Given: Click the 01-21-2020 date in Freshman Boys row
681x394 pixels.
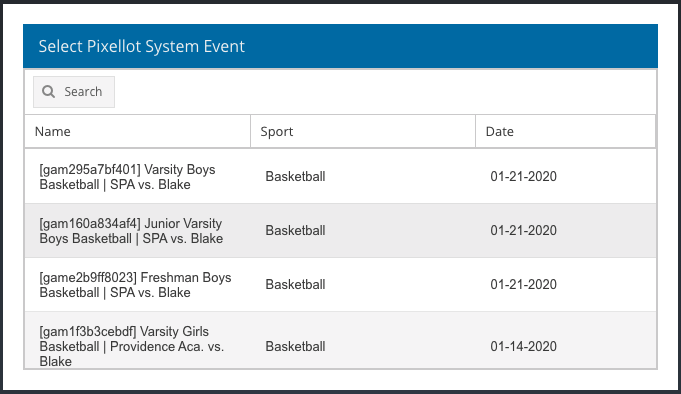Looking at the screenshot, I should point(523,284).
